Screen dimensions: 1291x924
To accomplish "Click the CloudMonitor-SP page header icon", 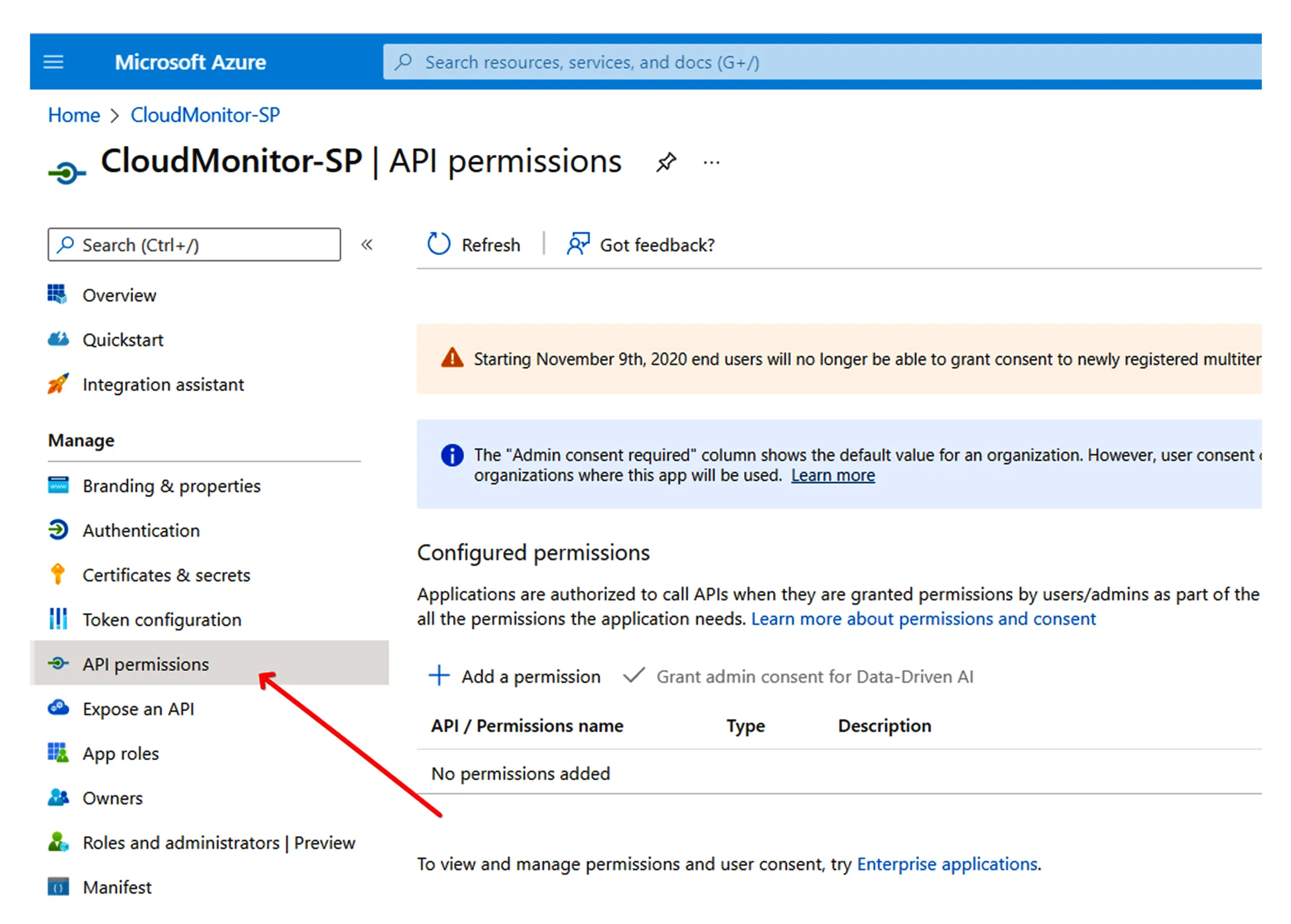I will [67, 173].
